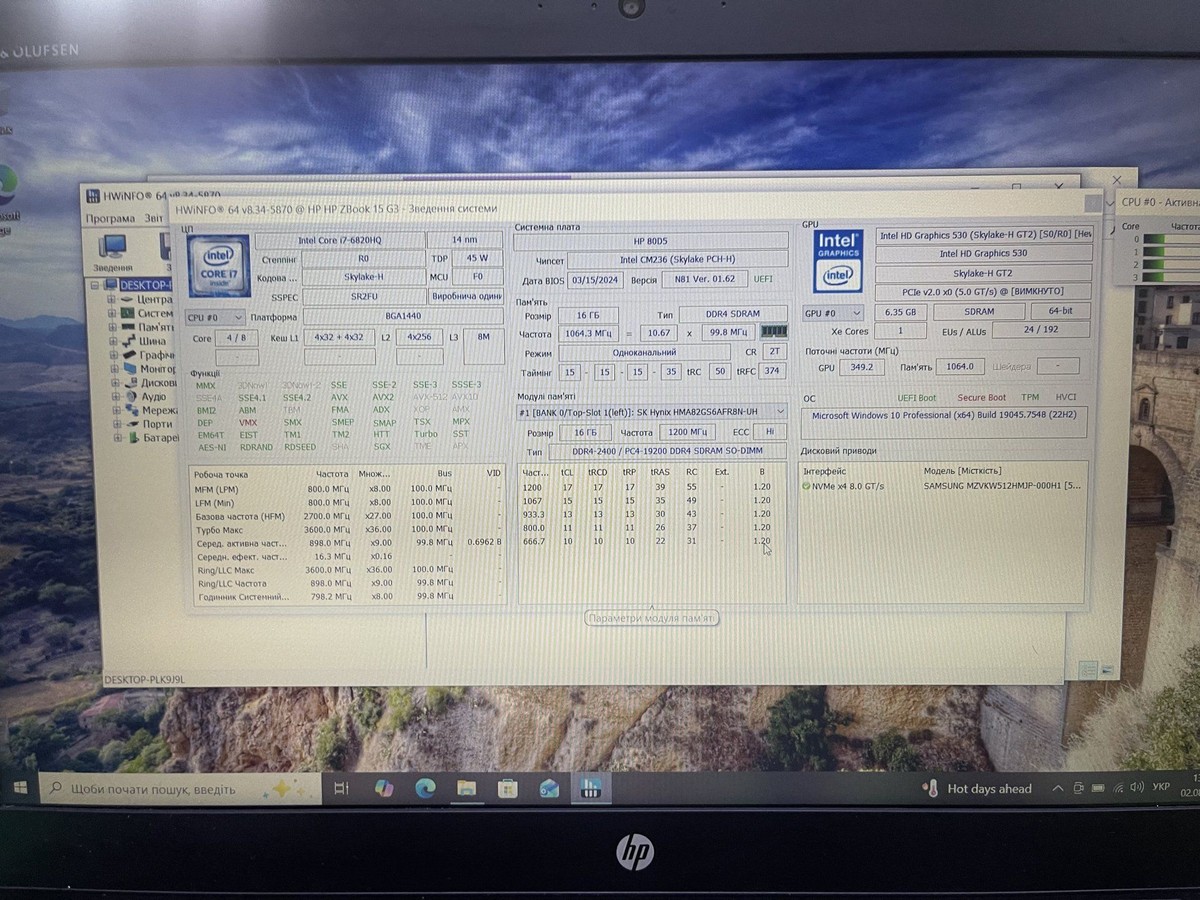Click the Турбо Макс frequency row
The image size is (1200, 900).
[x=347, y=529]
